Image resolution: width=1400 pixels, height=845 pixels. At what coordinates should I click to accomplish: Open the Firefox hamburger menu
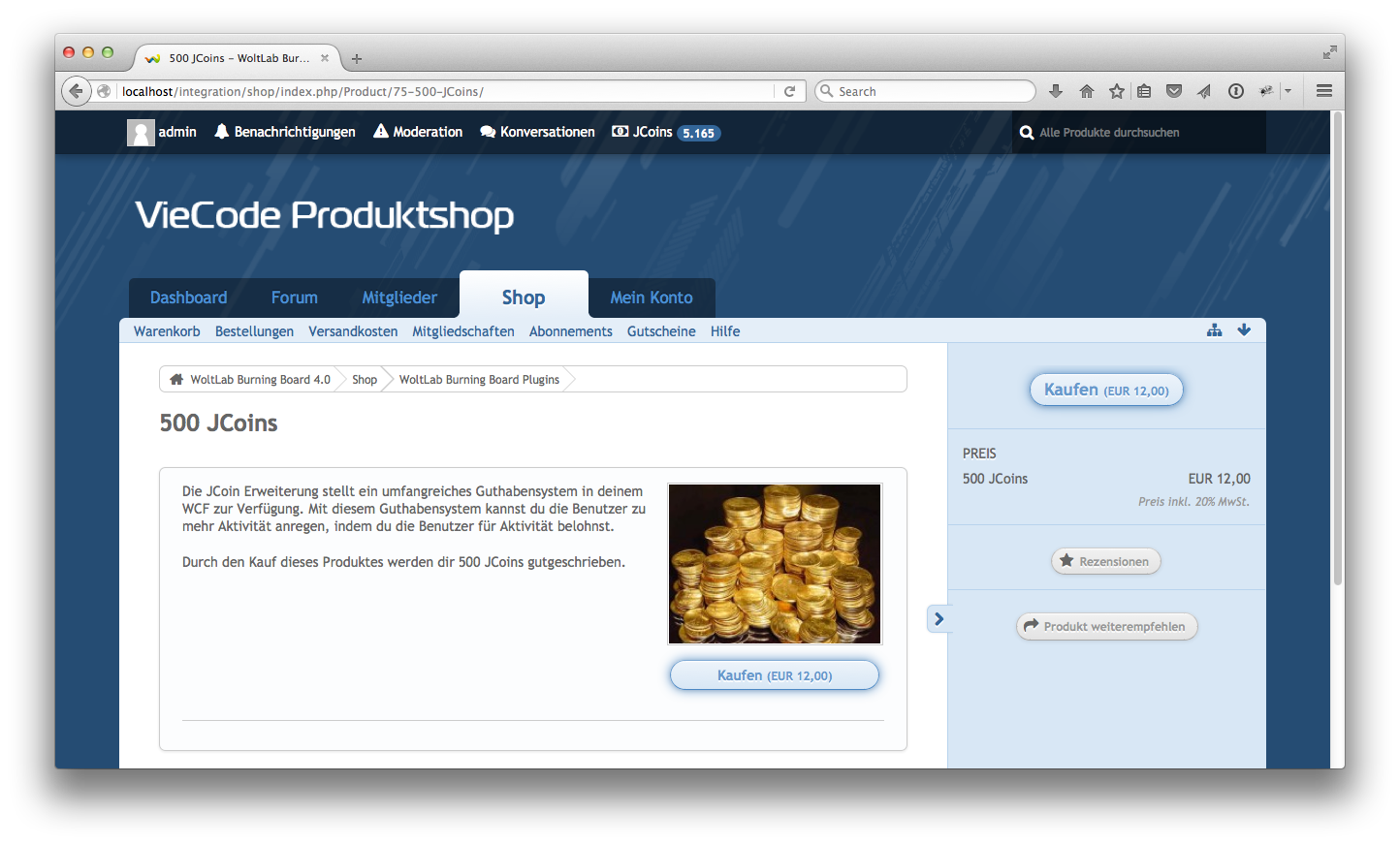pos(1324,91)
